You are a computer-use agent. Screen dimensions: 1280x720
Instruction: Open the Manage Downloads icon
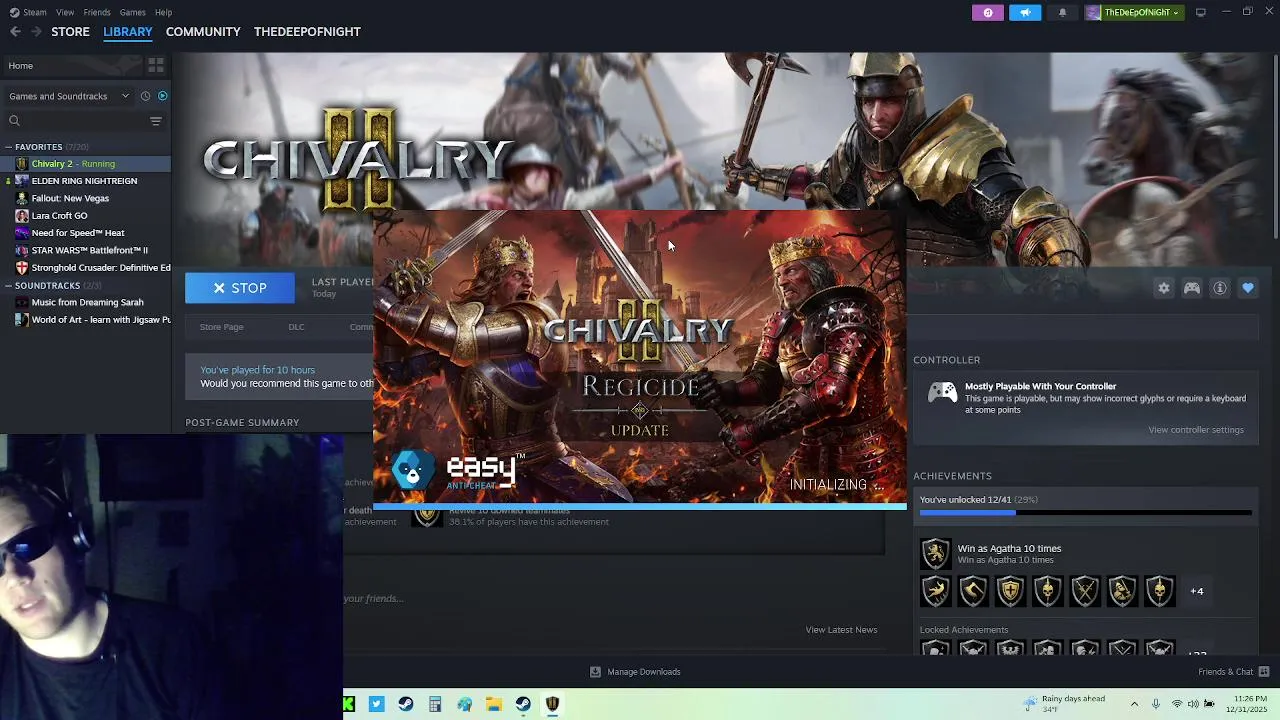[x=595, y=672]
